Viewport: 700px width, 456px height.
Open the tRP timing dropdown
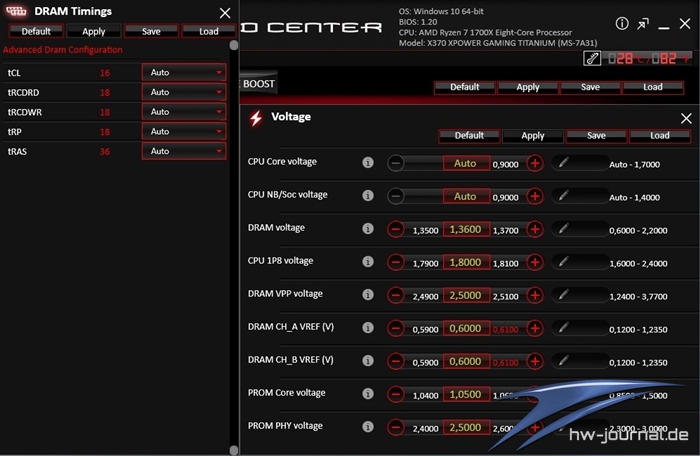click(x=184, y=131)
